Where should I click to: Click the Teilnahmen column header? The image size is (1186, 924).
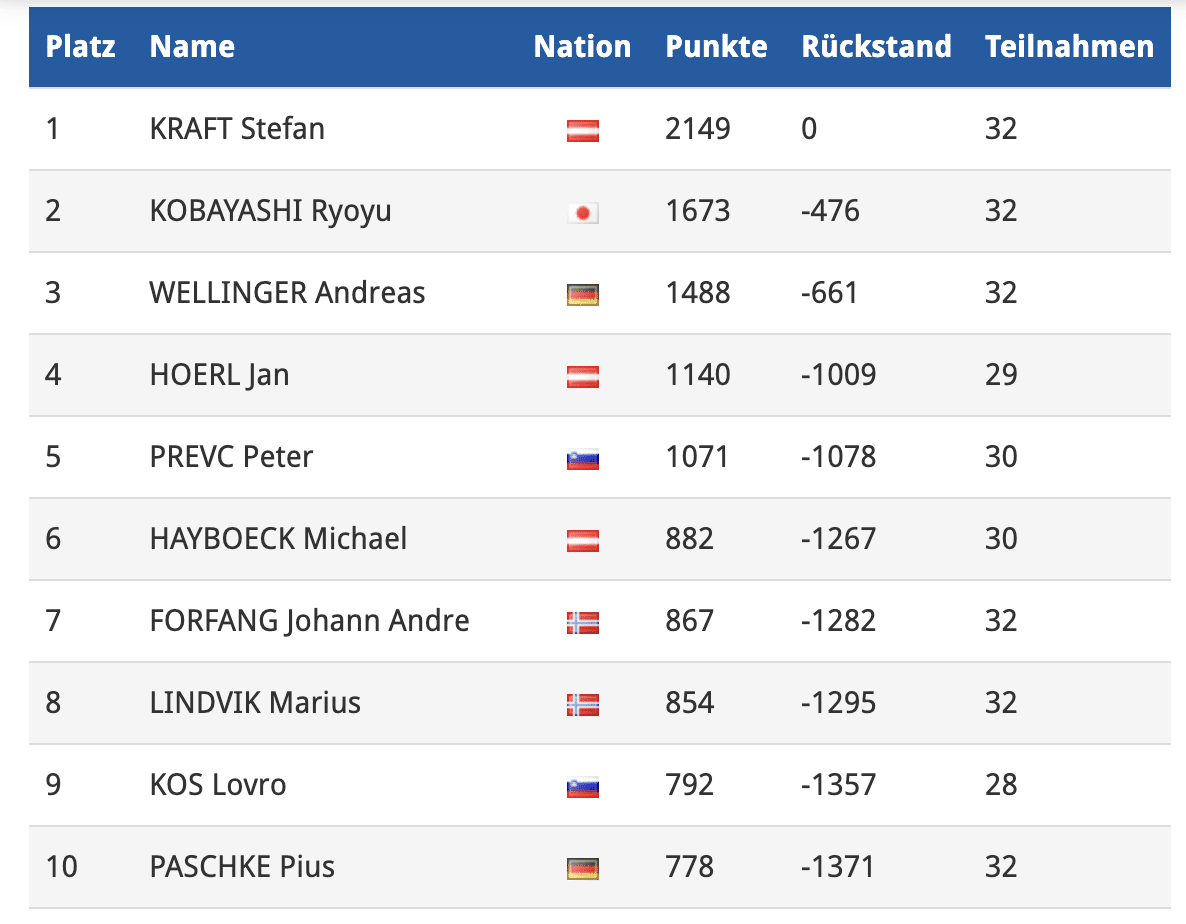pyautogui.click(x=1069, y=47)
